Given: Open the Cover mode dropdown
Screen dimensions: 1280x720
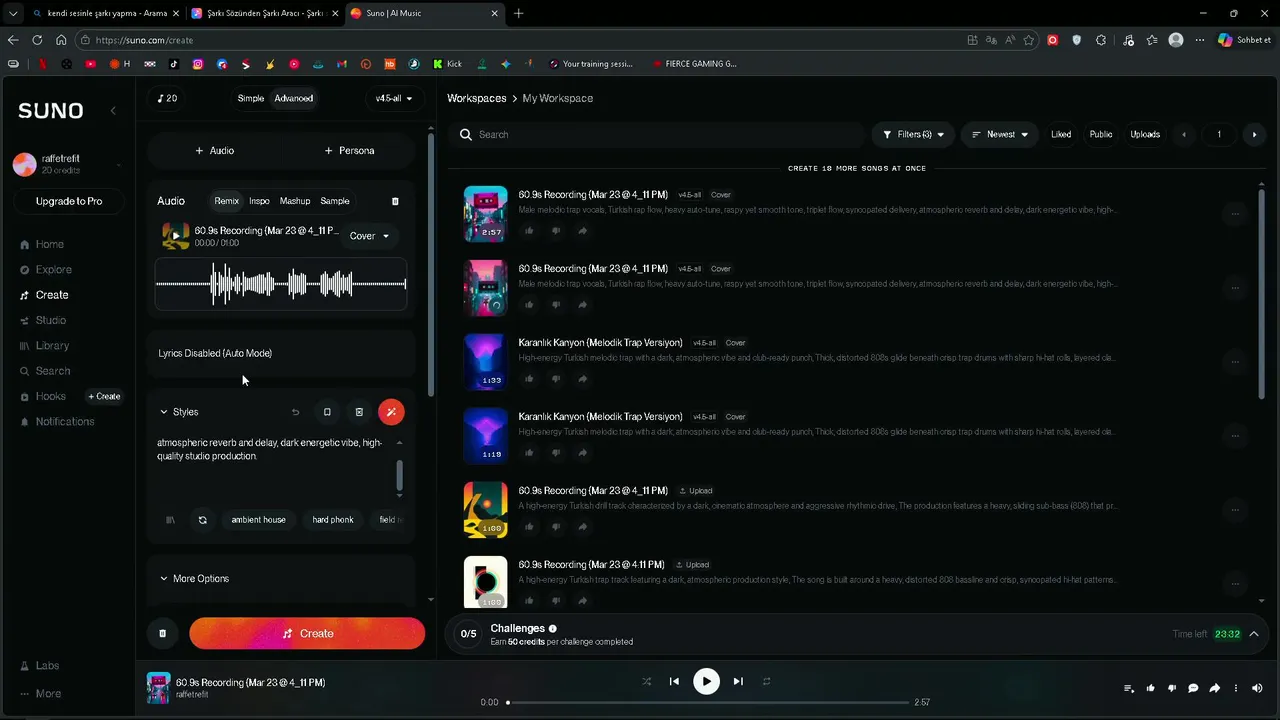Looking at the screenshot, I should point(369,236).
